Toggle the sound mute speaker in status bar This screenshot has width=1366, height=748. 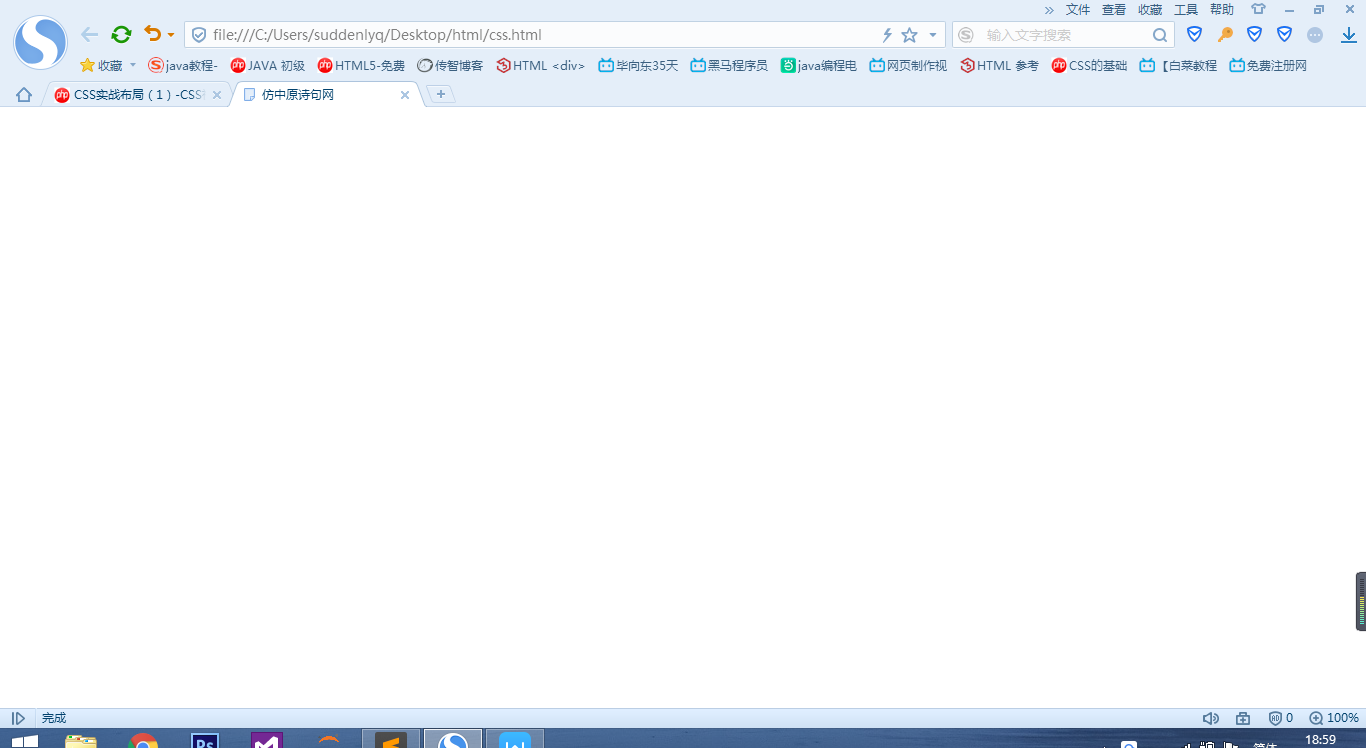1210,718
